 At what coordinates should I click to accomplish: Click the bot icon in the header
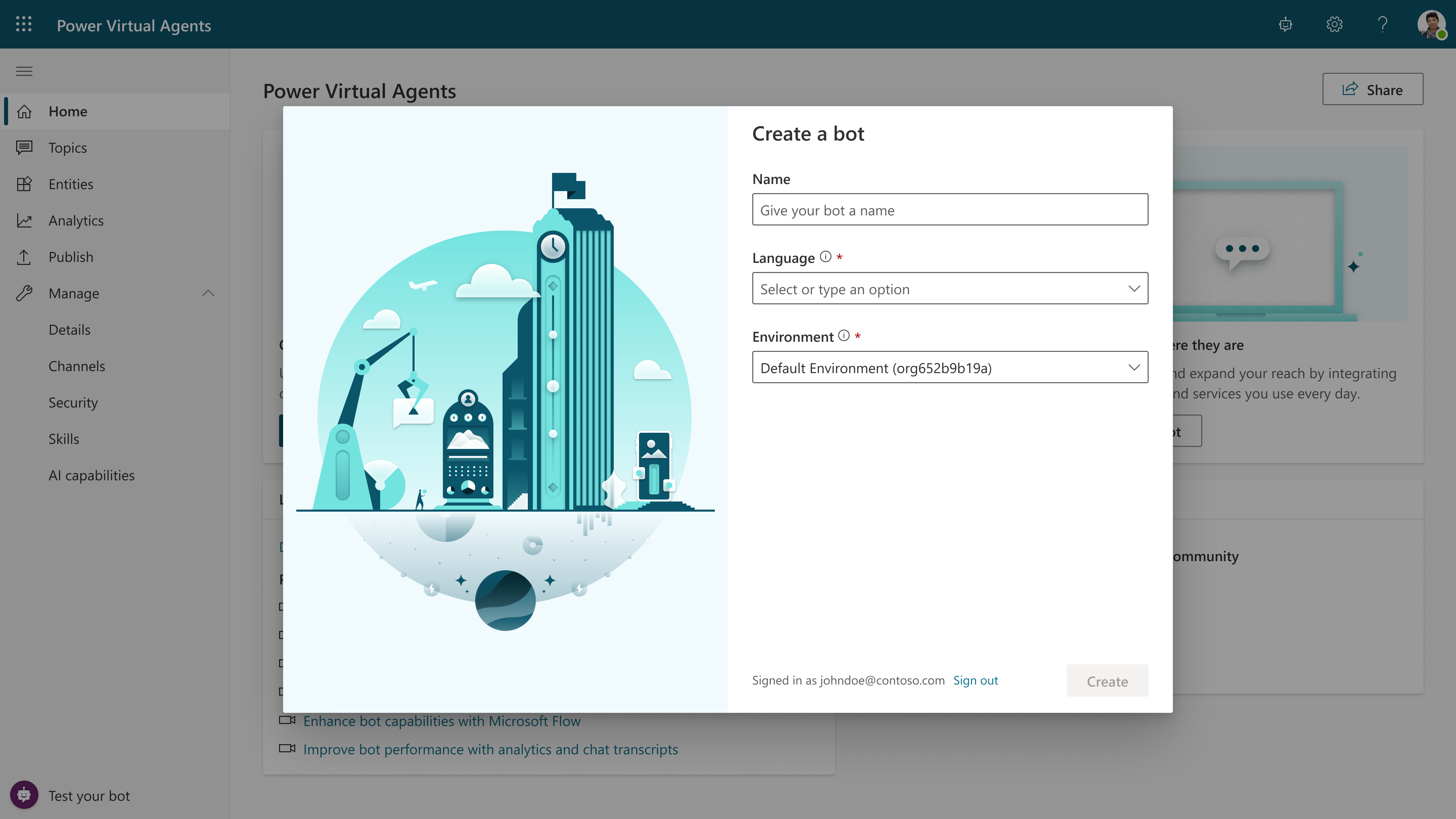(x=1285, y=24)
